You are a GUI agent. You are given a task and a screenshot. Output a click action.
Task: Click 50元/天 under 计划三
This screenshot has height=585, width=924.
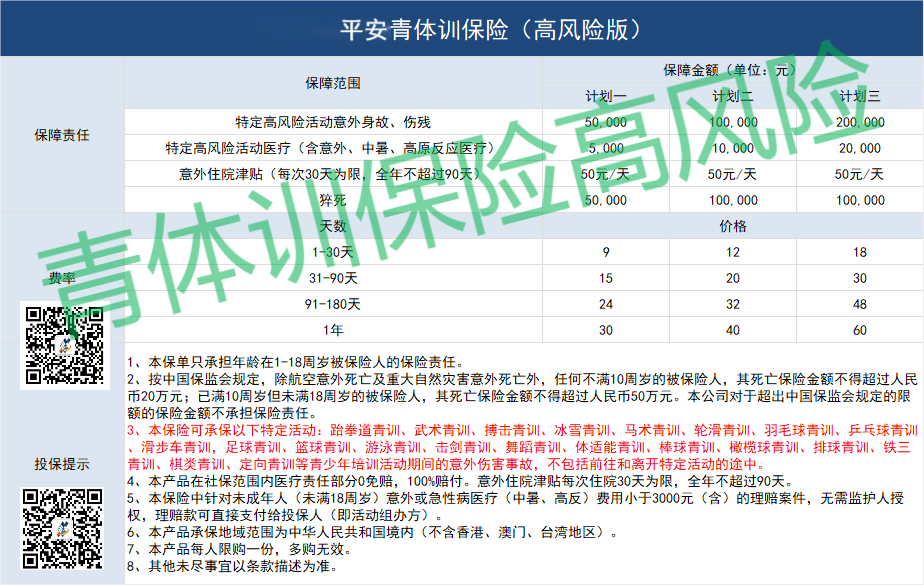[860, 174]
